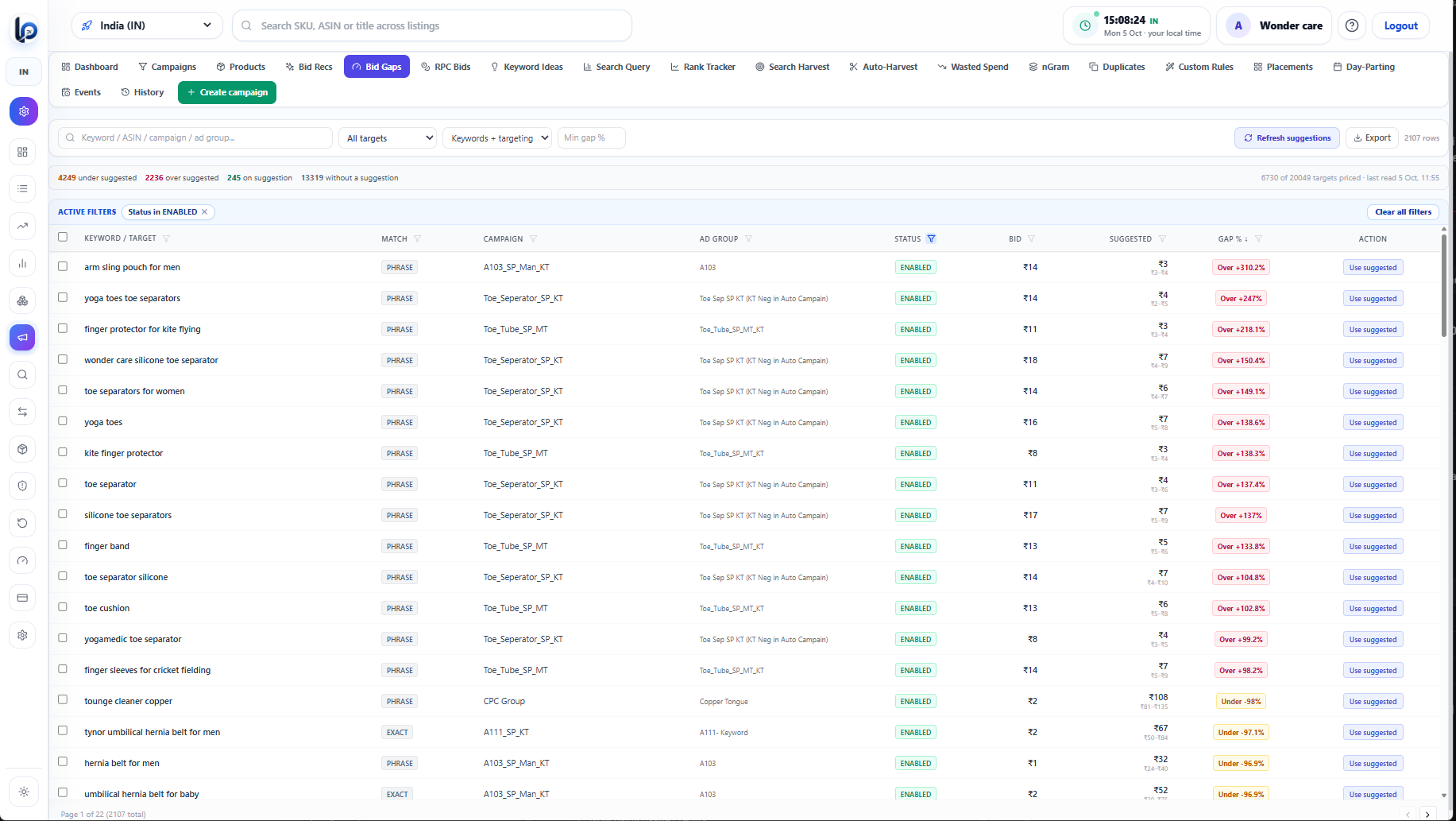The image size is (1456, 821).
Task: Toggle the select-all header checkbox
Action: 63,237
